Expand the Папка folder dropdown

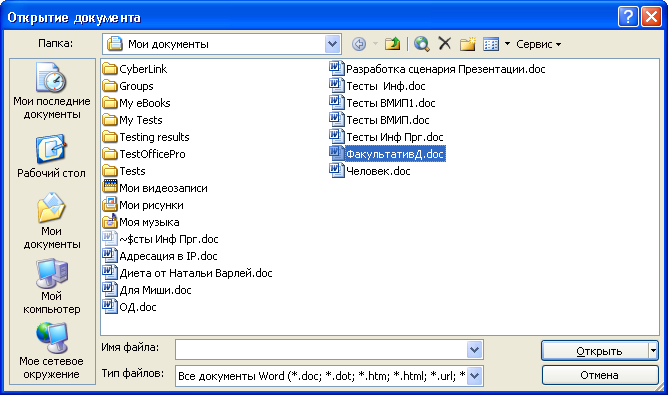(x=332, y=44)
